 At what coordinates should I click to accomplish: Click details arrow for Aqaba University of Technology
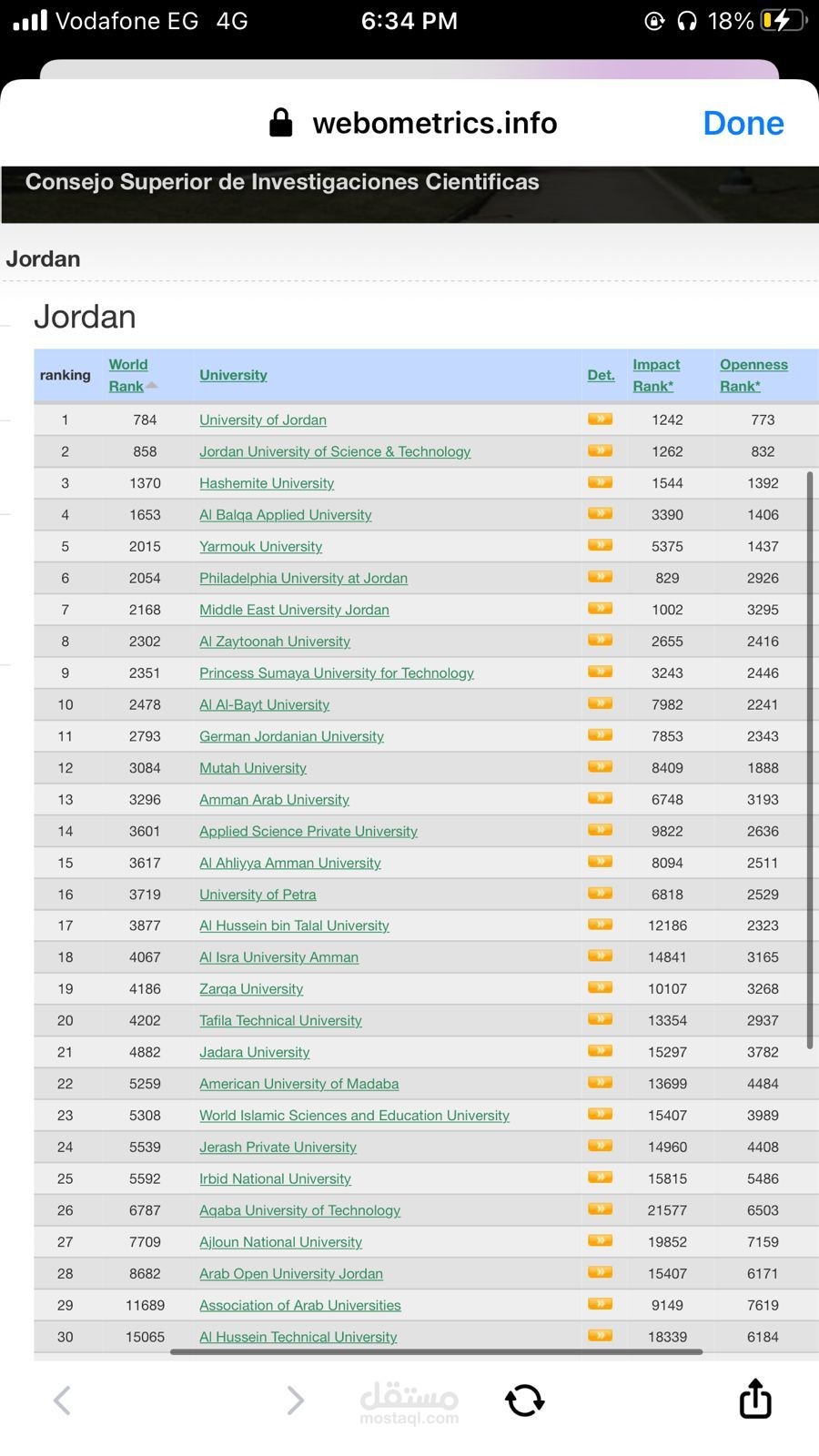[x=600, y=1208]
